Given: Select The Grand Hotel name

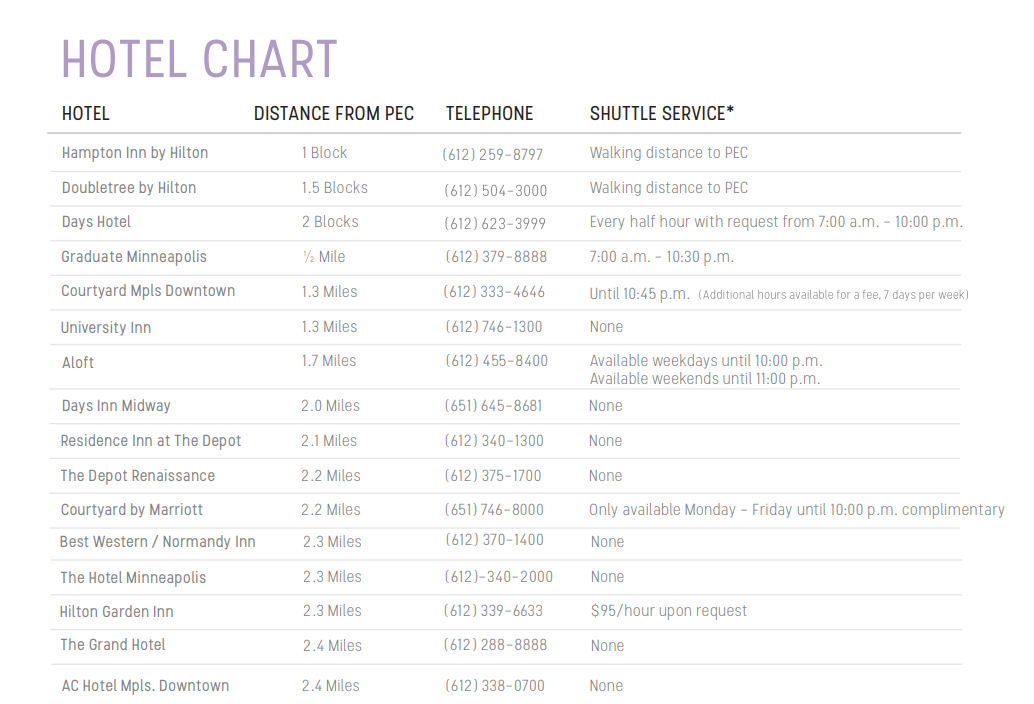Looking at the screenshot, I should [113, 645].
